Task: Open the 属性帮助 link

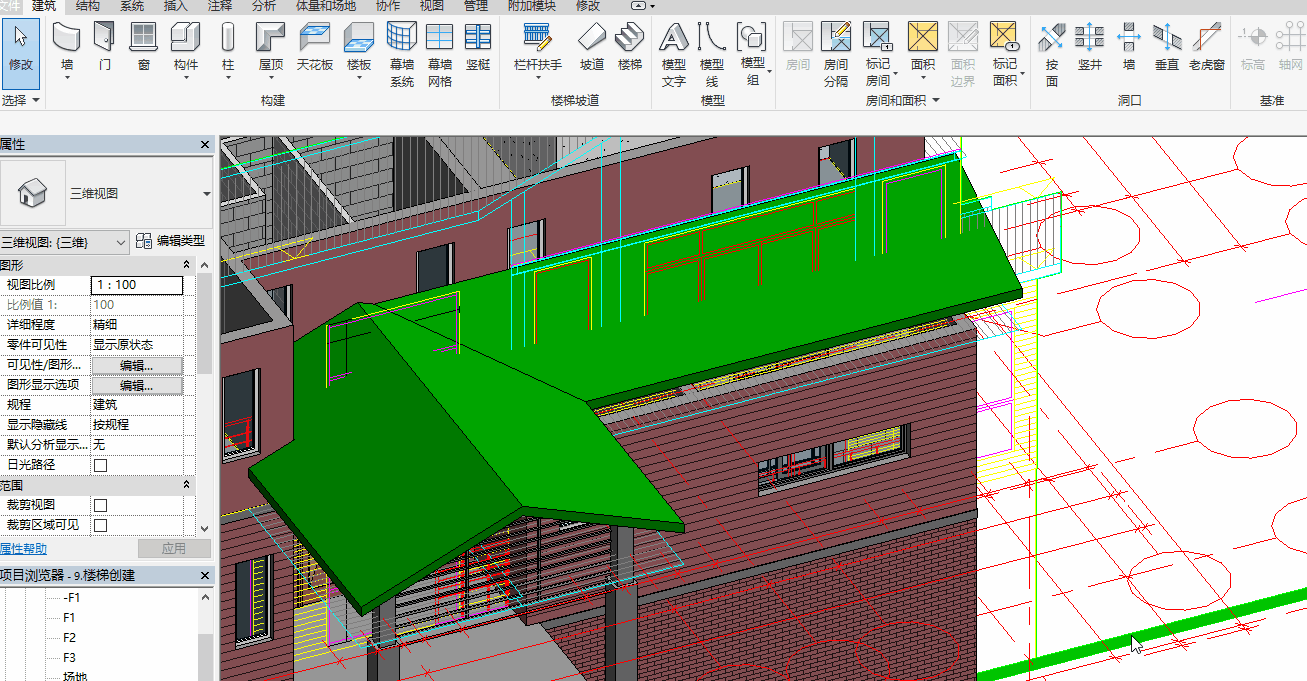Action: coord(23,548)
